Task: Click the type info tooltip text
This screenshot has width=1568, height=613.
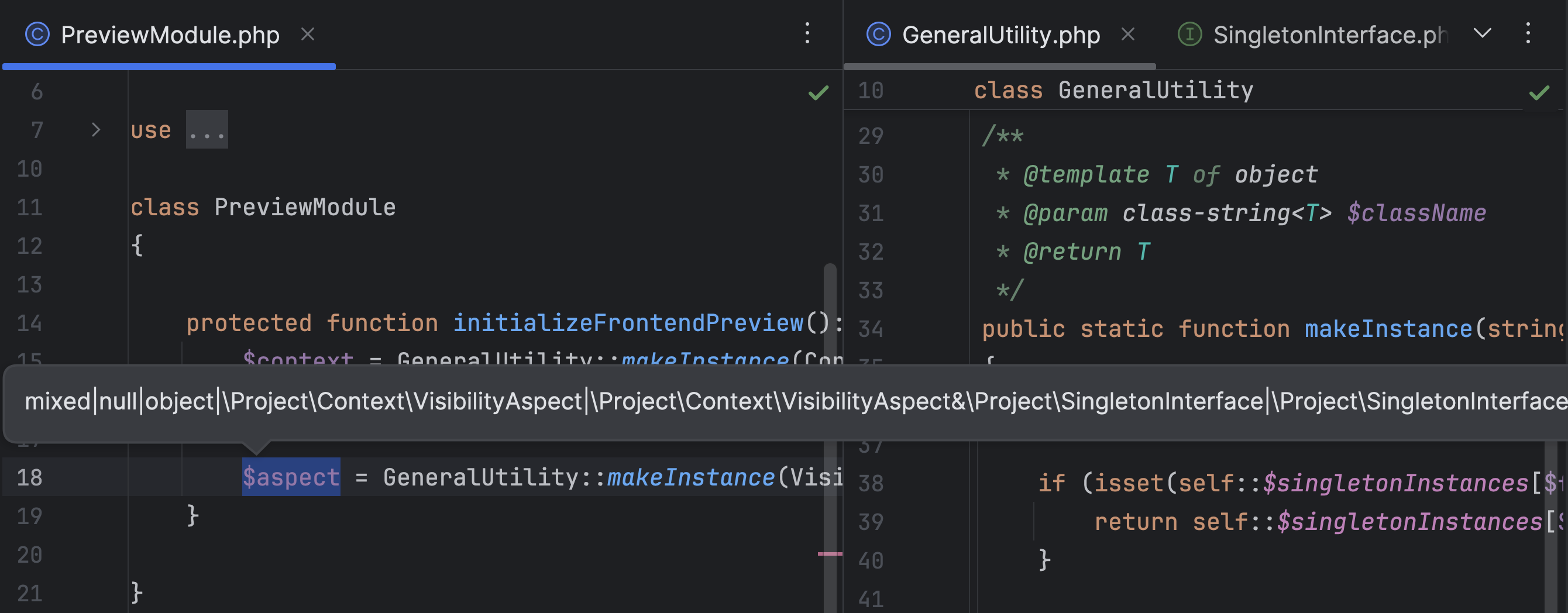Action: (796, 401)
